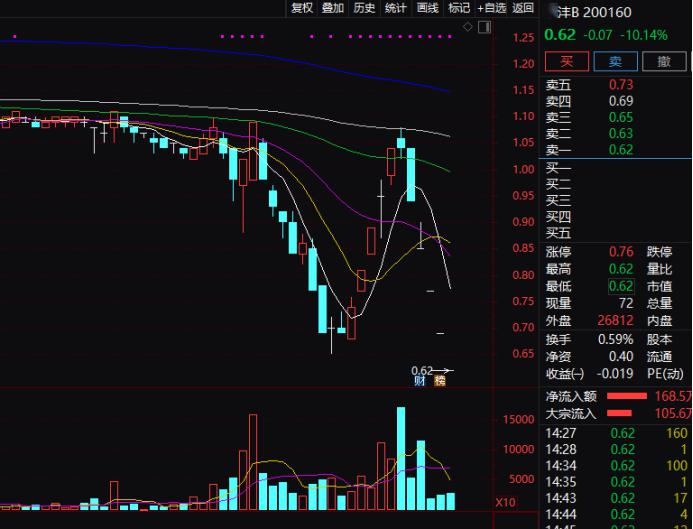Select 叠加 overlay option
The width and height of the screenshot is (693, 529).
click(333, 8)
